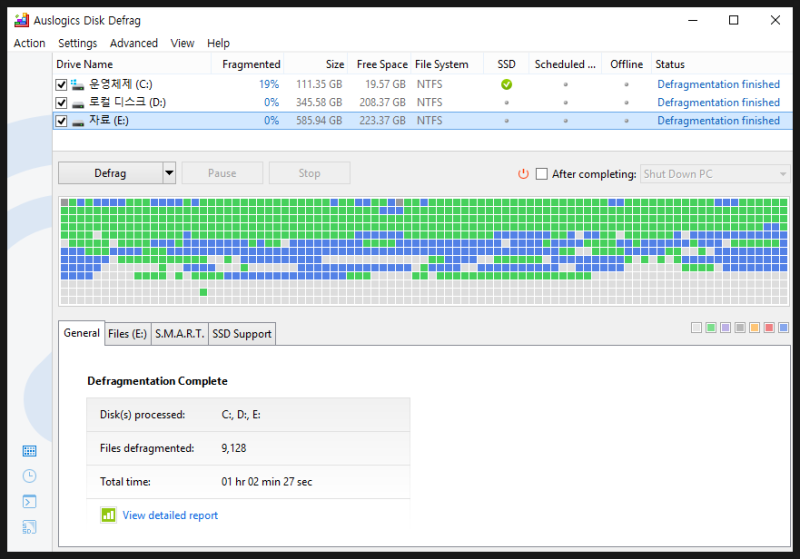Image resolution: width=800 pixels, height=559 pixels.
Task: Click the Pause button
Action: pos(222,173)
